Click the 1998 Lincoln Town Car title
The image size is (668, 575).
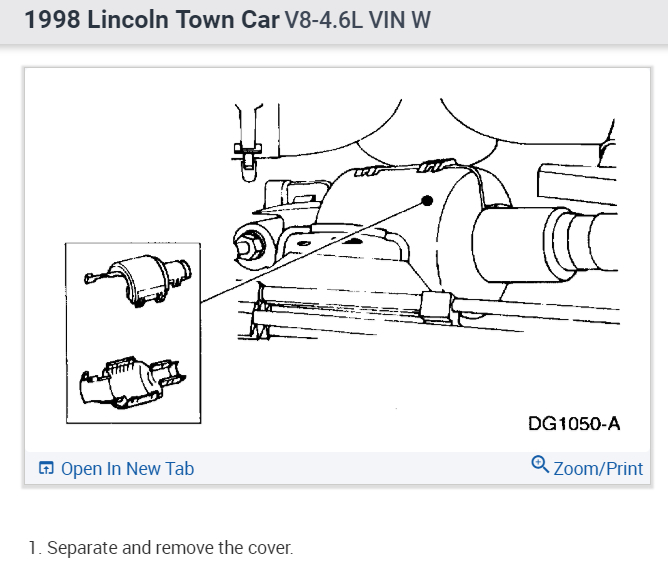point(152,20)
